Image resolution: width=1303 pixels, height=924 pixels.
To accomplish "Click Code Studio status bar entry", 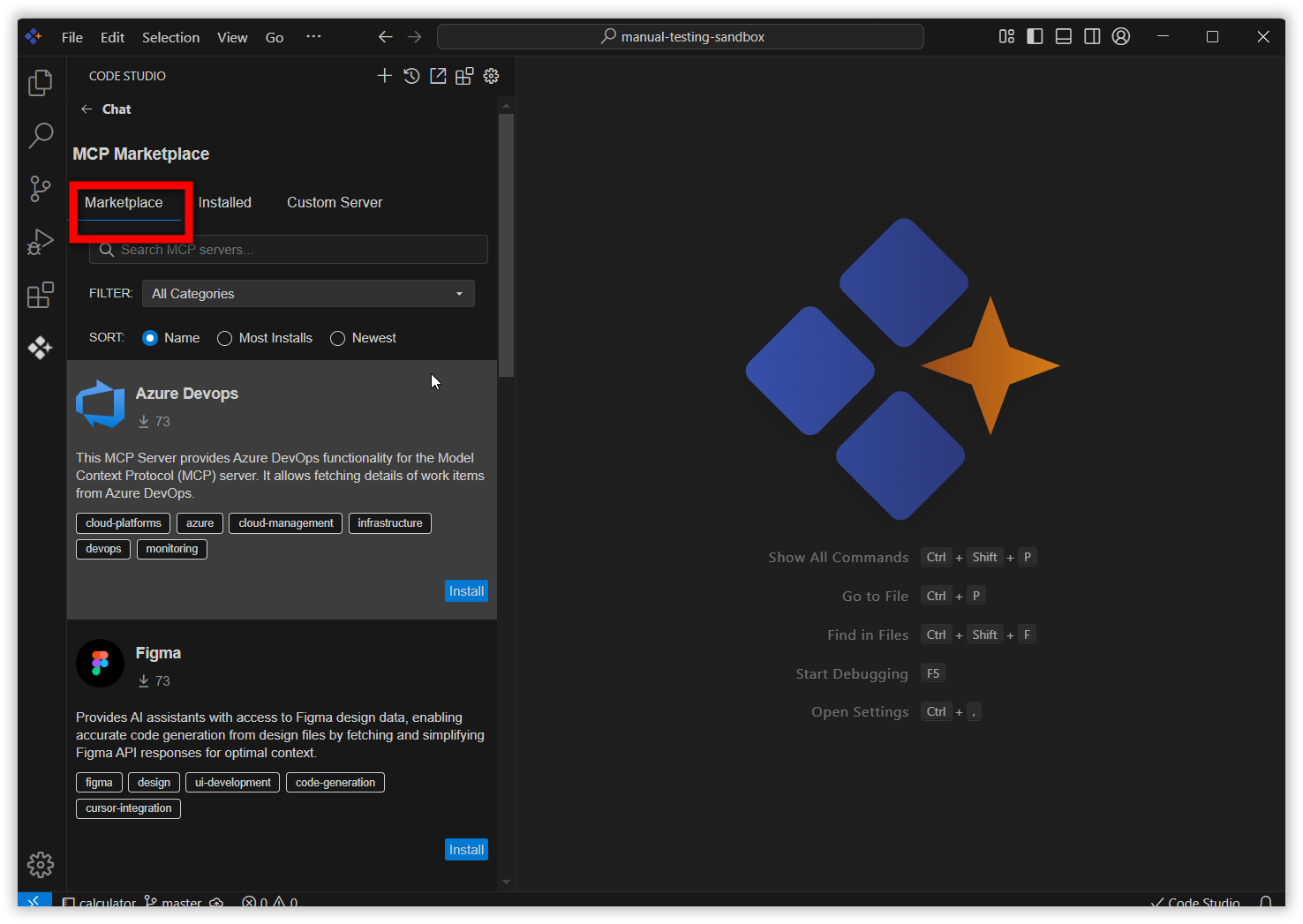I will coord(1195,902).
